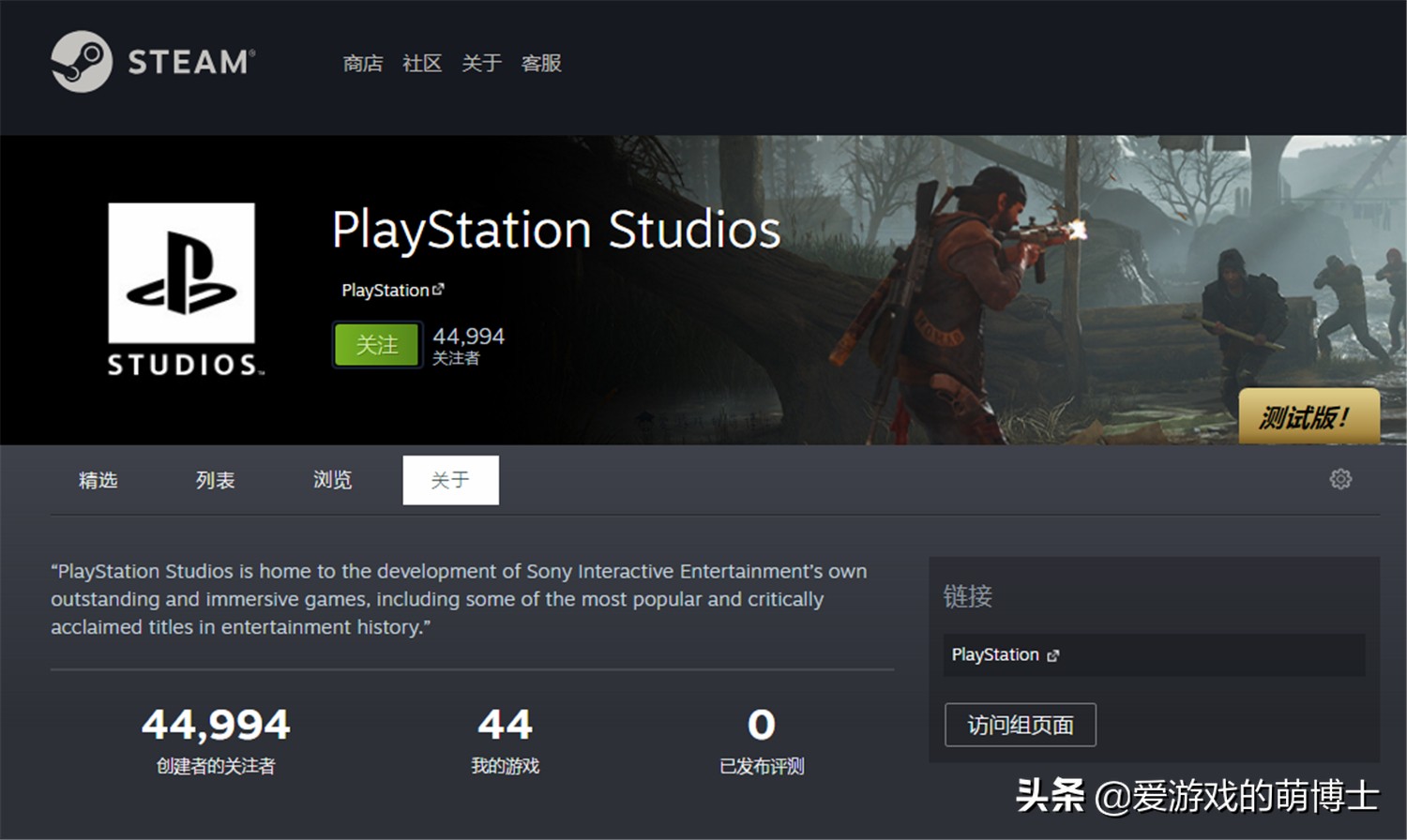The height and width of the screenshot is (840, 1407).
Task: Open the 客服 support menu
Action: pos(541,63)
